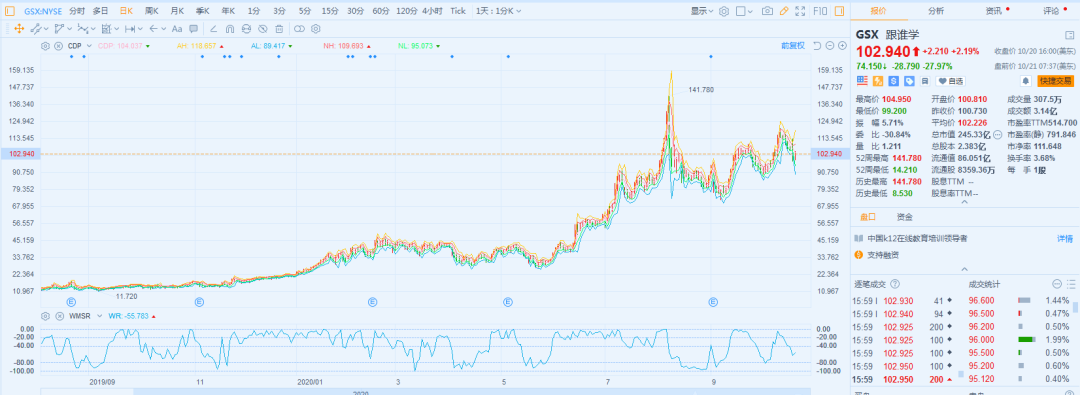Switch to the 分析 tab
1080x395 pixels.
tap(935, 11)
